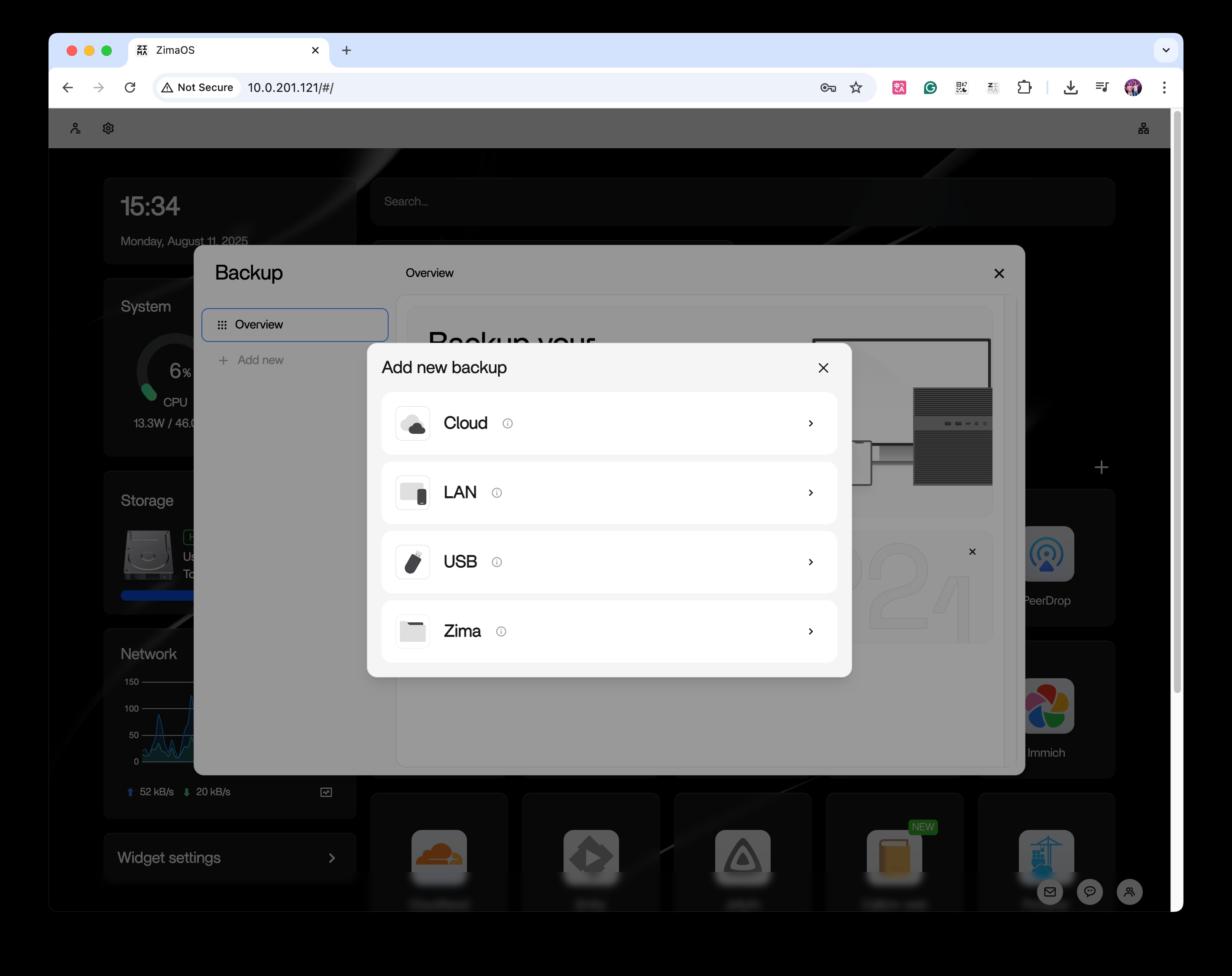
Task: Click the mail floating button
Action: coord(1050,892)
